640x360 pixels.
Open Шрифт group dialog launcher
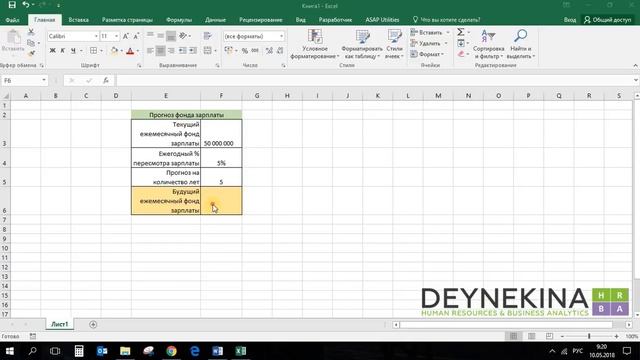(139, 65)
